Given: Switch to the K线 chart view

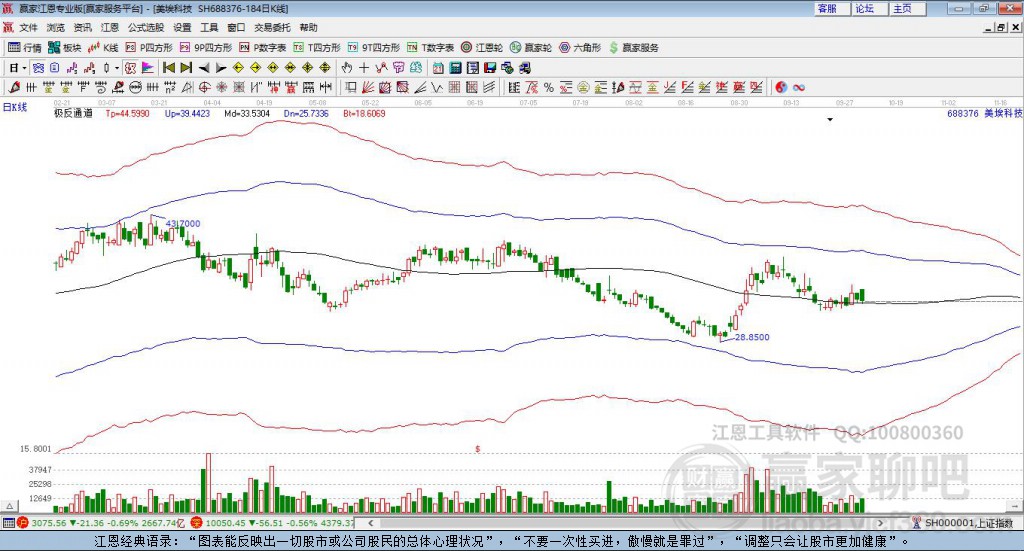Looking at the screenshot, I should [103, 48].
